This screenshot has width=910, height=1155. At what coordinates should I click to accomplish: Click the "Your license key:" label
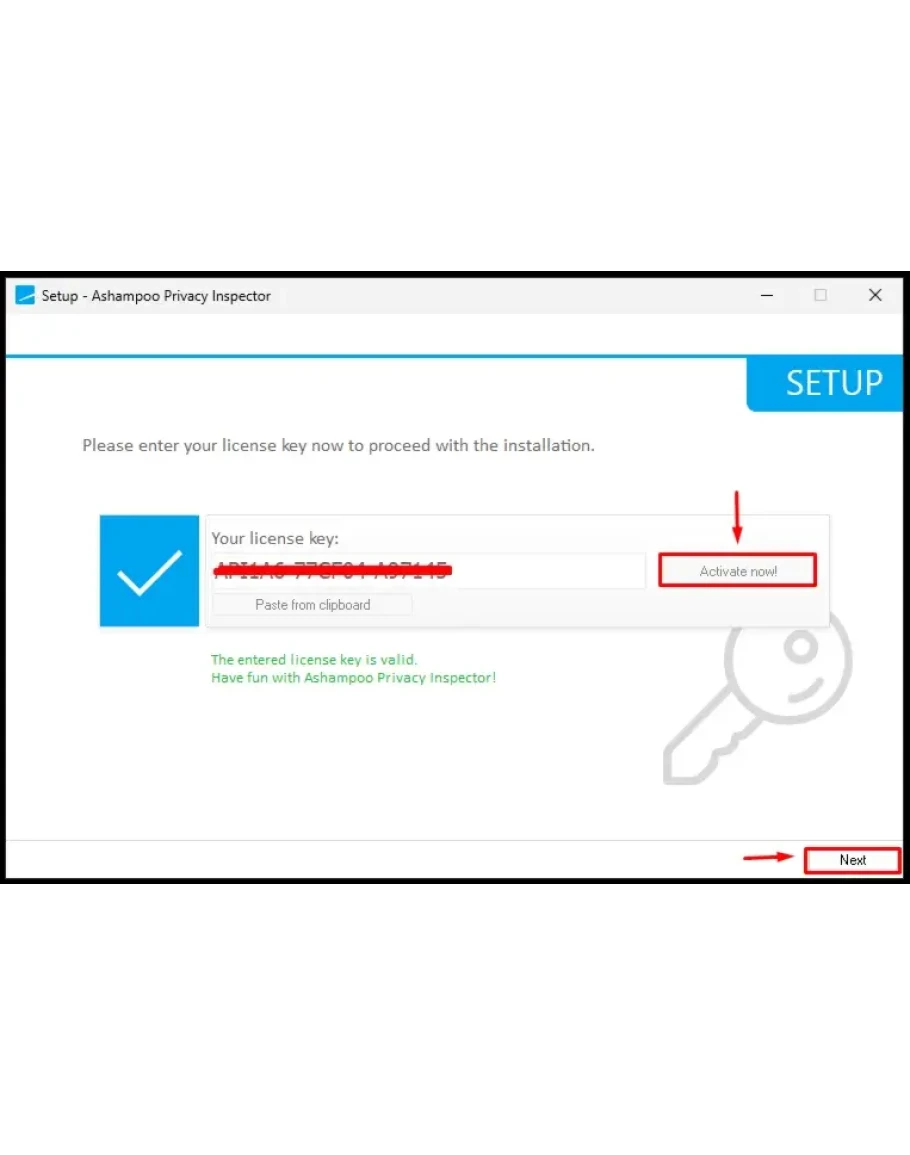point(275,538)
